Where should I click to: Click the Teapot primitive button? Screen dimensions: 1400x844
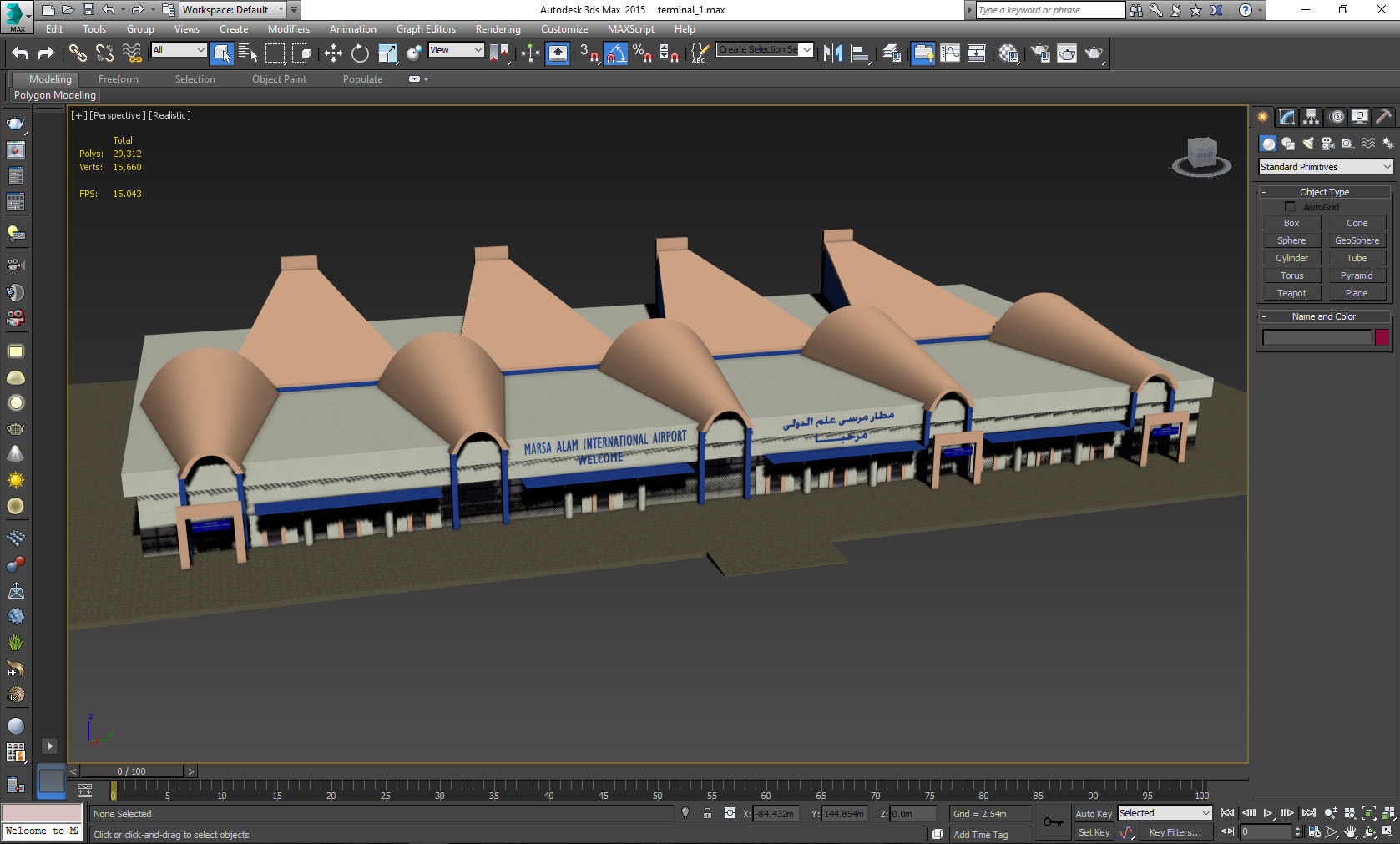1291,293
